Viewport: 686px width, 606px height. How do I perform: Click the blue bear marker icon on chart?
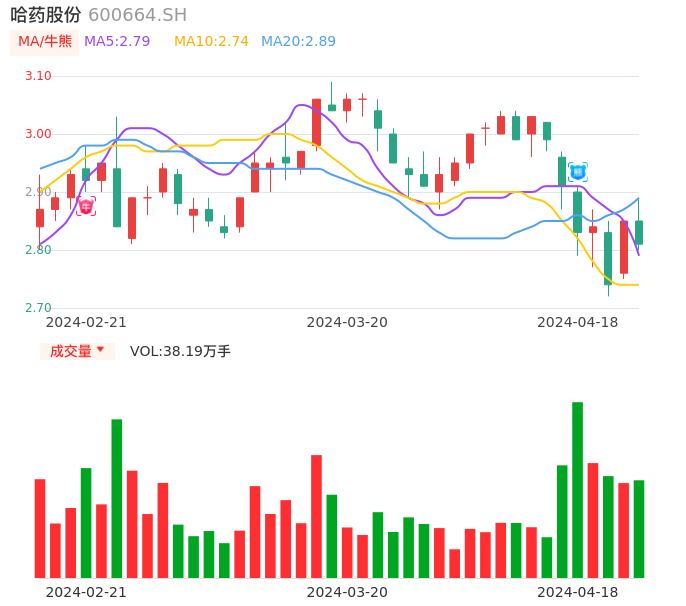pos(577,172)
